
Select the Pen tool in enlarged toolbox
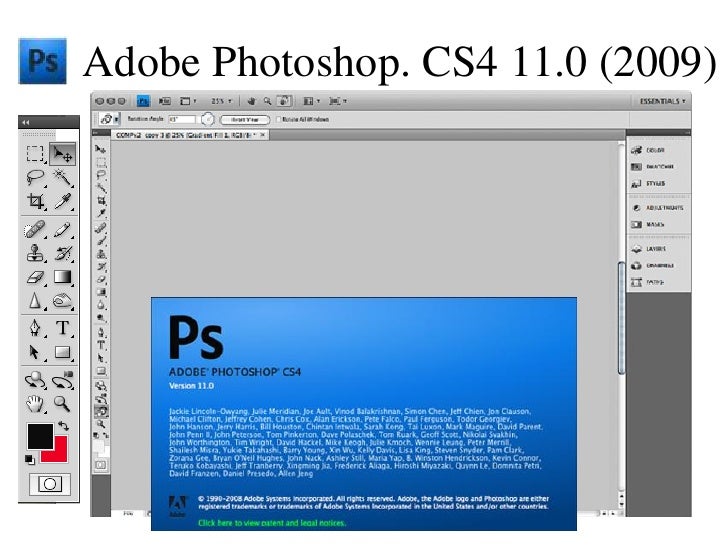point(35,328)
